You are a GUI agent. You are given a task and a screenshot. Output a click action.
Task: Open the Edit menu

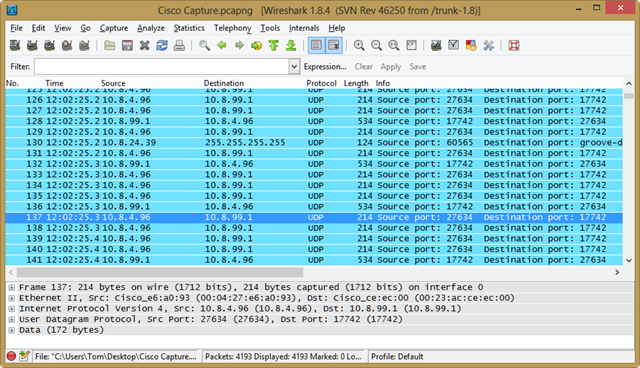click(38, 28)
